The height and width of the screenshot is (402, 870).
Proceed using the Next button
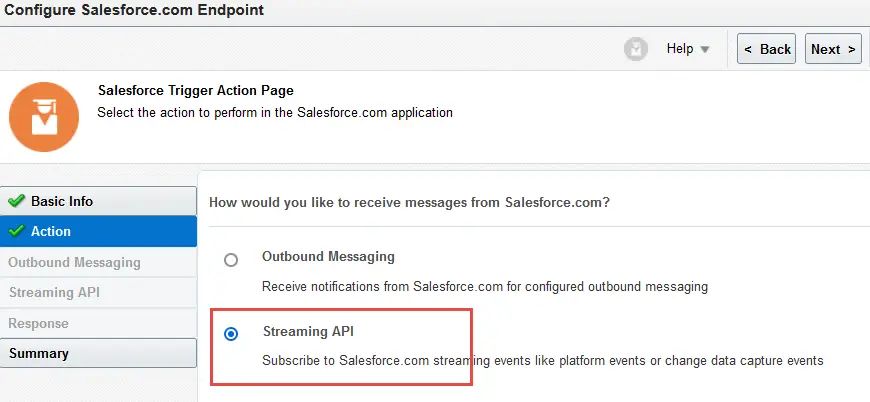pos(833,49)
